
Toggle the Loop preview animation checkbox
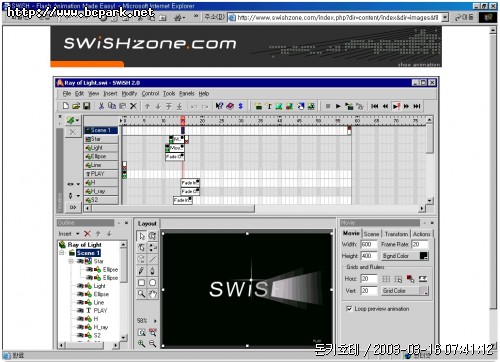pos(349,309)
